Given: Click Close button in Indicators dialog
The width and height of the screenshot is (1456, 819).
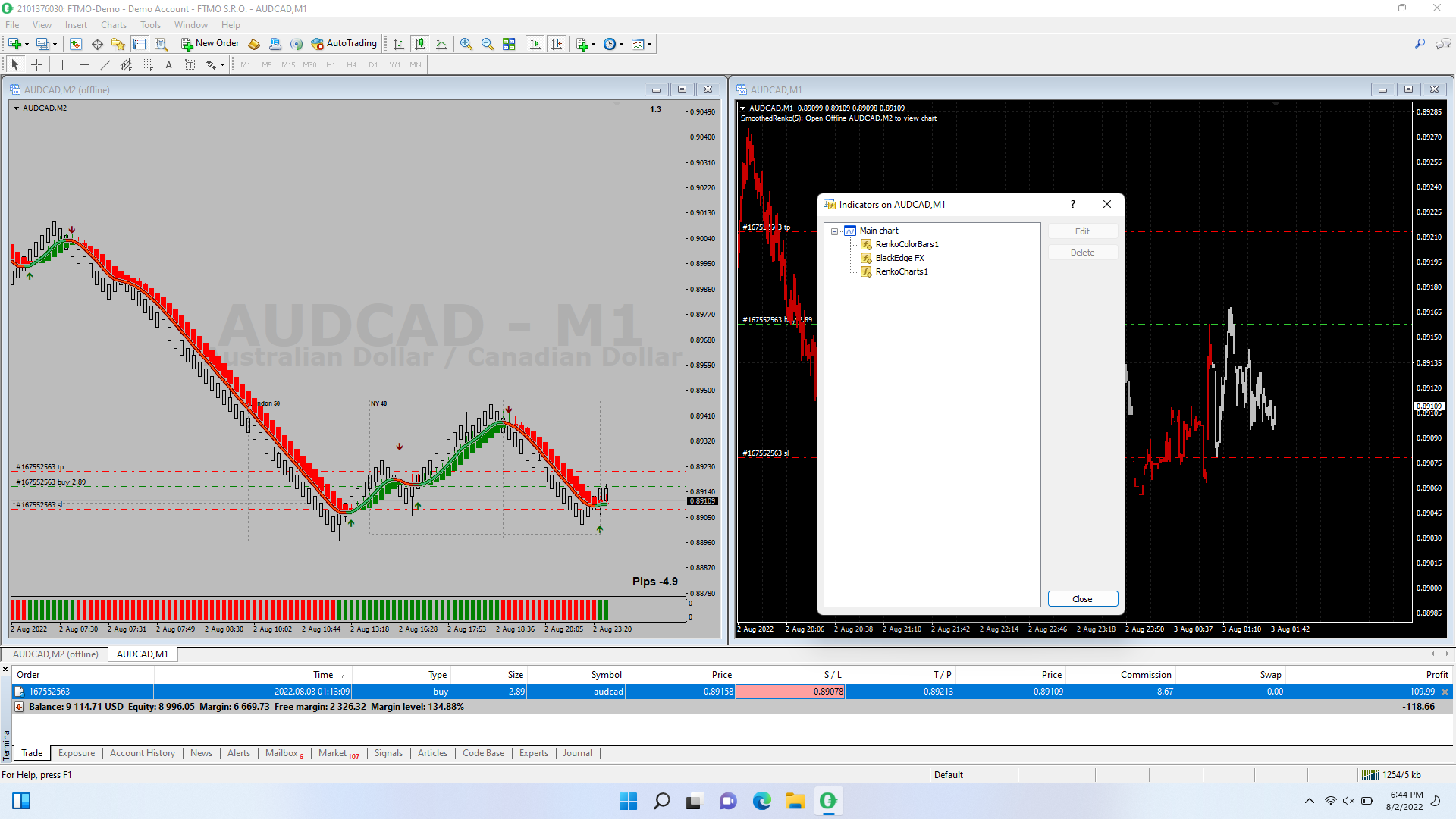Looking at the screenshot, I should pos(1082,599).
